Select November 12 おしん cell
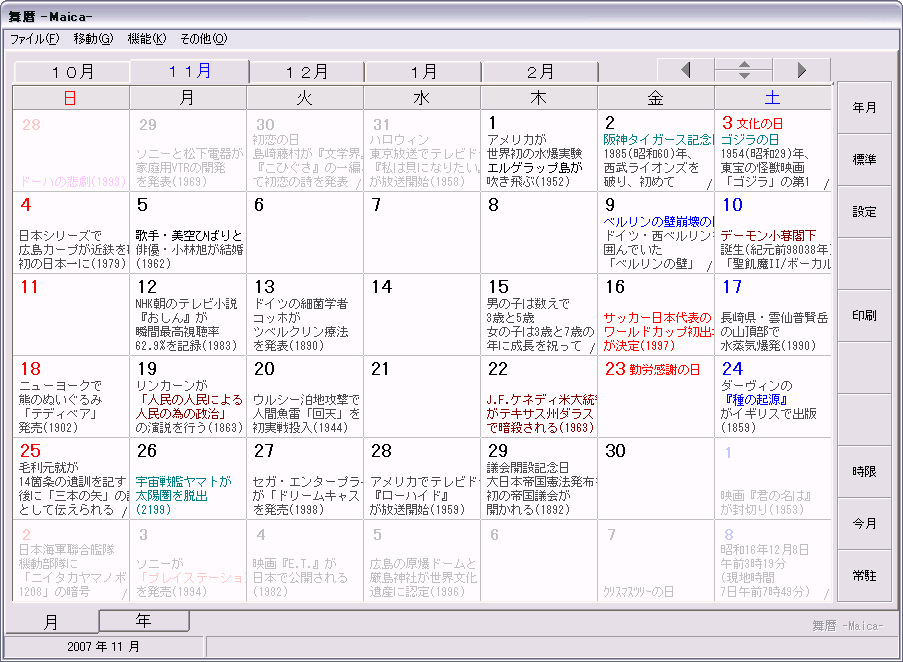The width and height of the screenshot is (903, 662). [188, 315]
